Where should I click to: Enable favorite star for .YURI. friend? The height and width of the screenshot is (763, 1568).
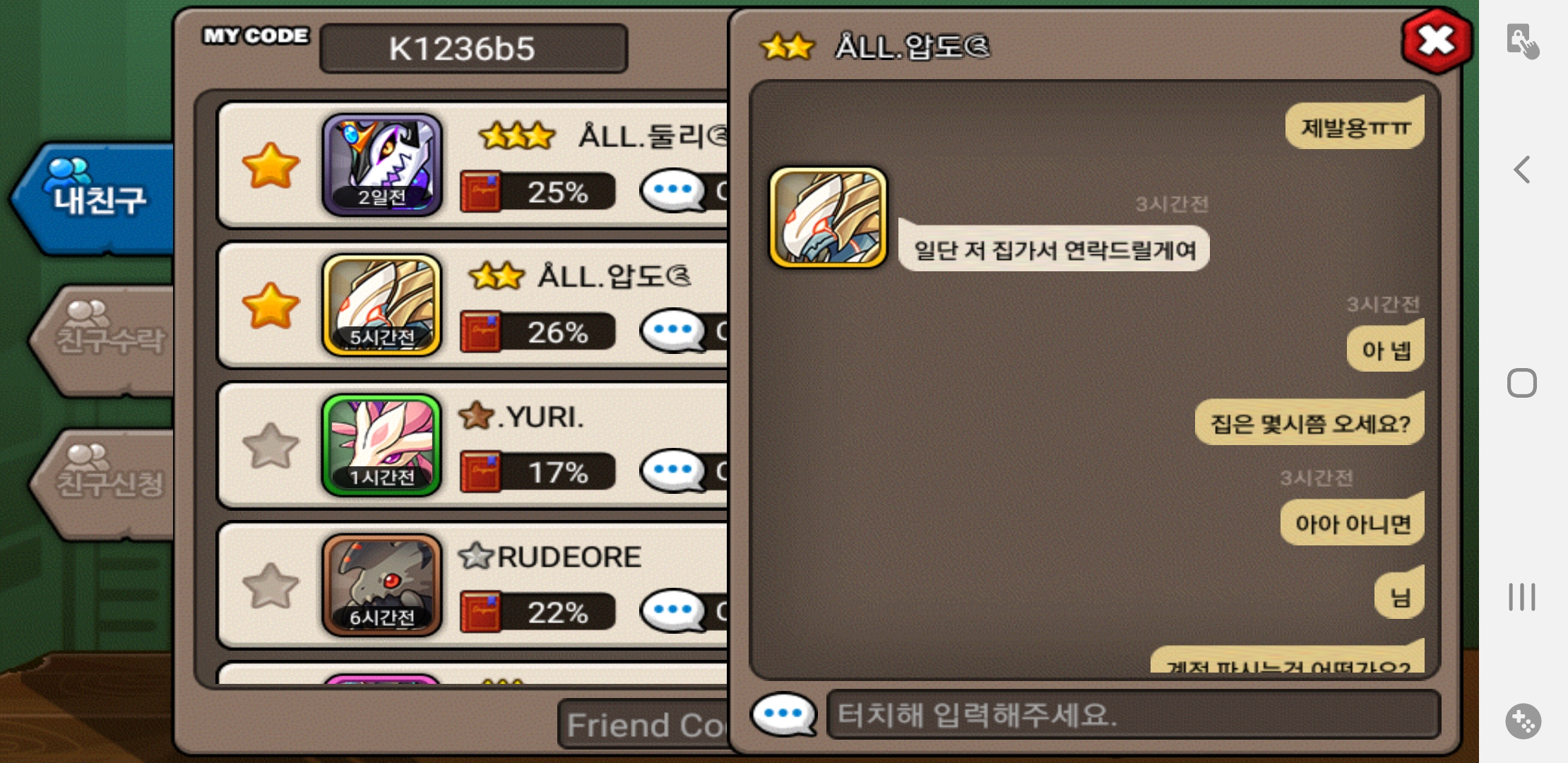pyautogui.click(x=271, y=446)
